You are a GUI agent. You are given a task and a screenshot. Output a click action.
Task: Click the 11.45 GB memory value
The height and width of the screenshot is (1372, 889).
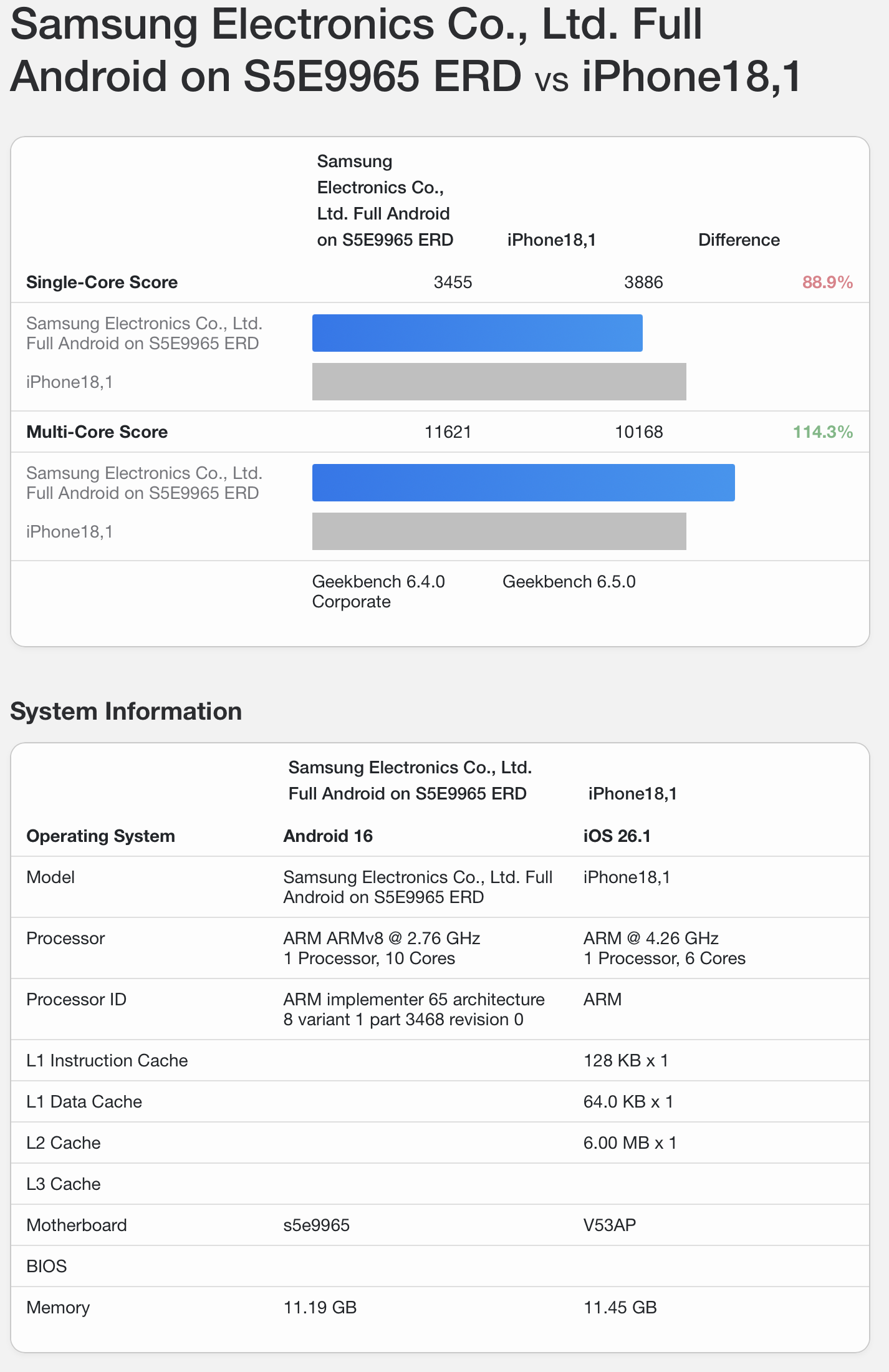click(x=620, y=1308)
